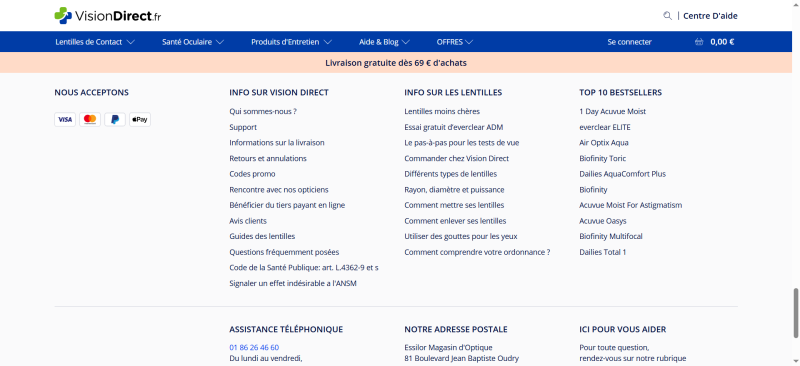Open the Aide & Blog menu
The width and height of the screenshot is (800, 366).
379,42
